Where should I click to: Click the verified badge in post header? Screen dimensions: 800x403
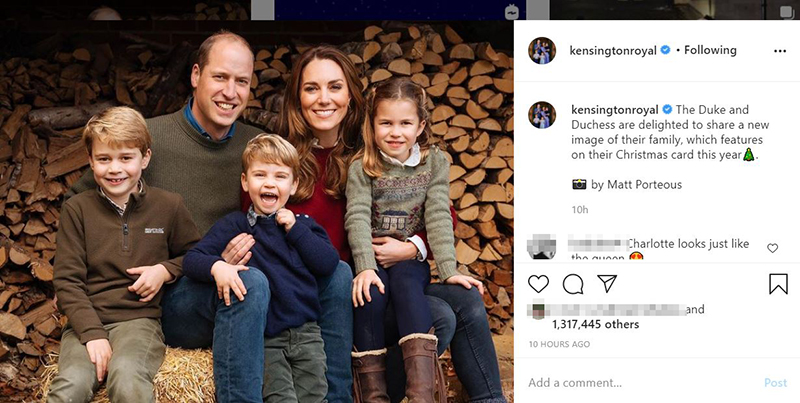665,50
